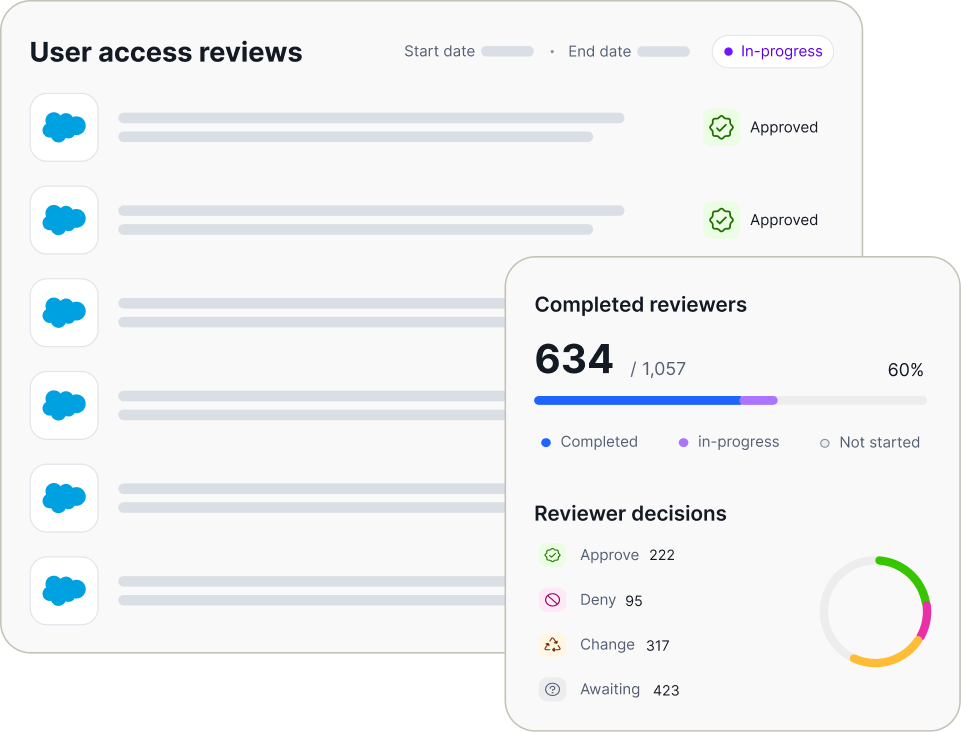This screenshot has width=961, height=732.
Task: Click the Completed legend item
Action: (590, 442)
